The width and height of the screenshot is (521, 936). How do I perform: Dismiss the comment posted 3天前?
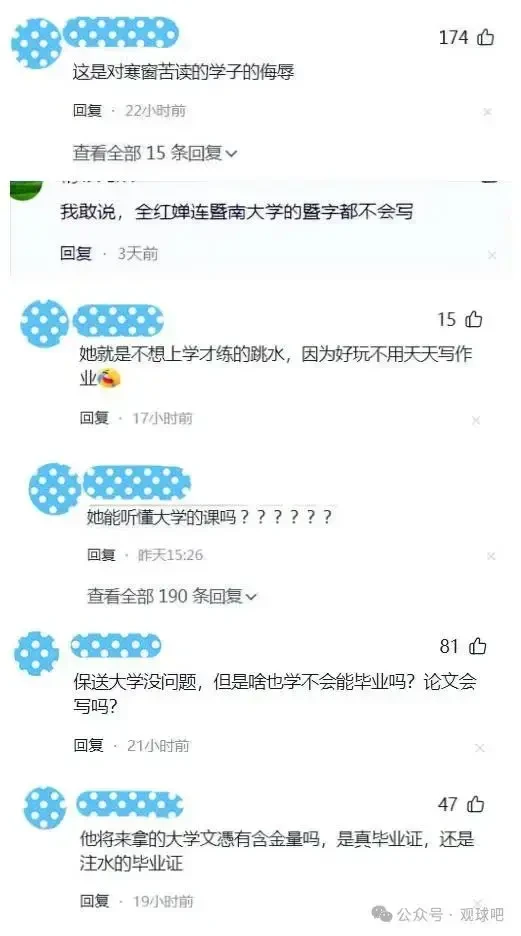[x=492, y=255]
